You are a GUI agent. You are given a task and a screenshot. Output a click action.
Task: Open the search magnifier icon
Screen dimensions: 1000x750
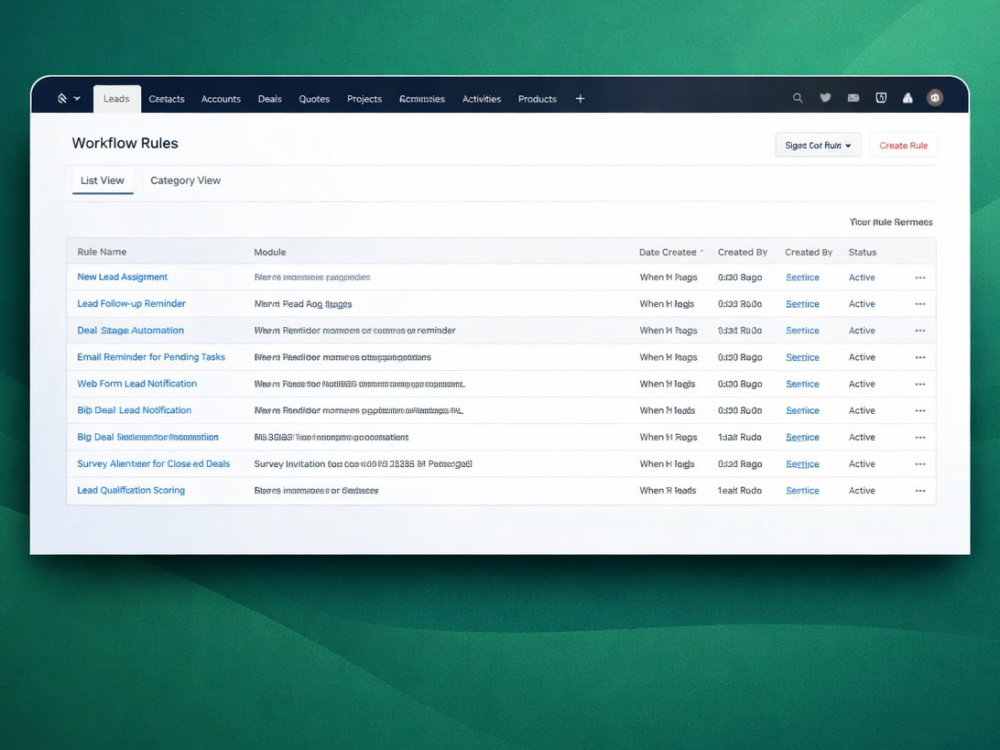click(x=797, y=98)
